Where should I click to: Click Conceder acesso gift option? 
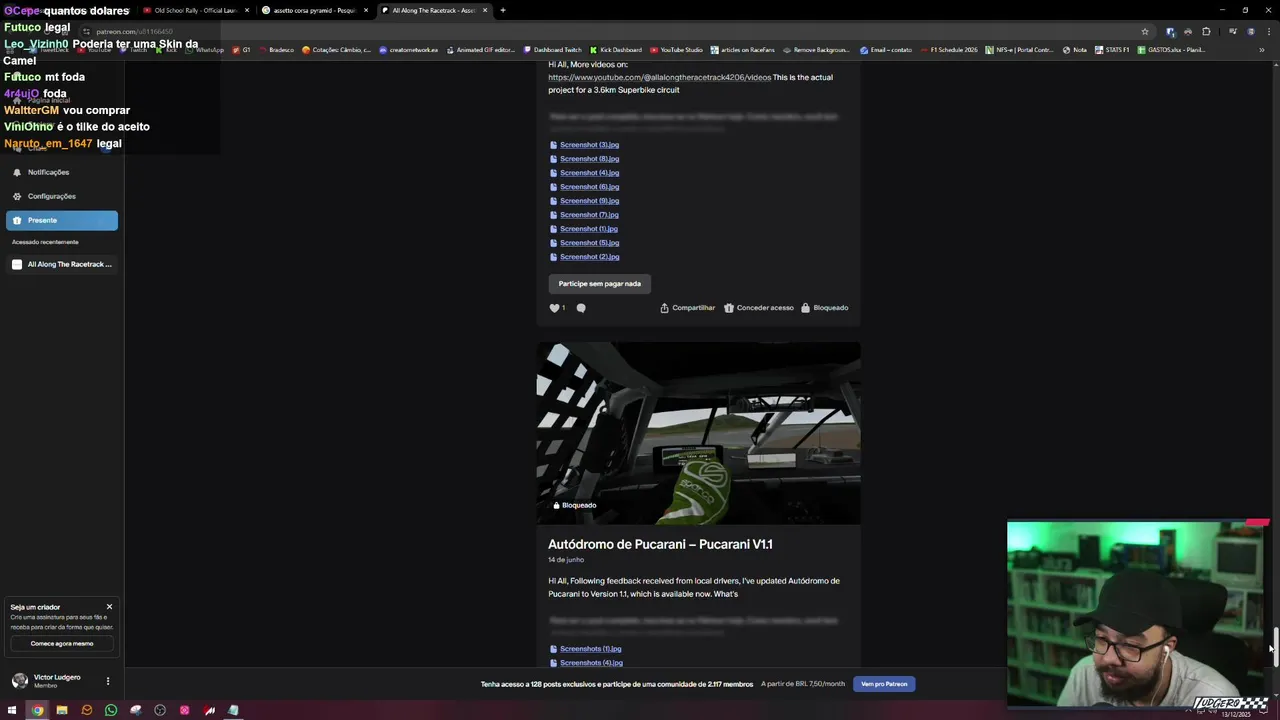[x=759, y=308]
